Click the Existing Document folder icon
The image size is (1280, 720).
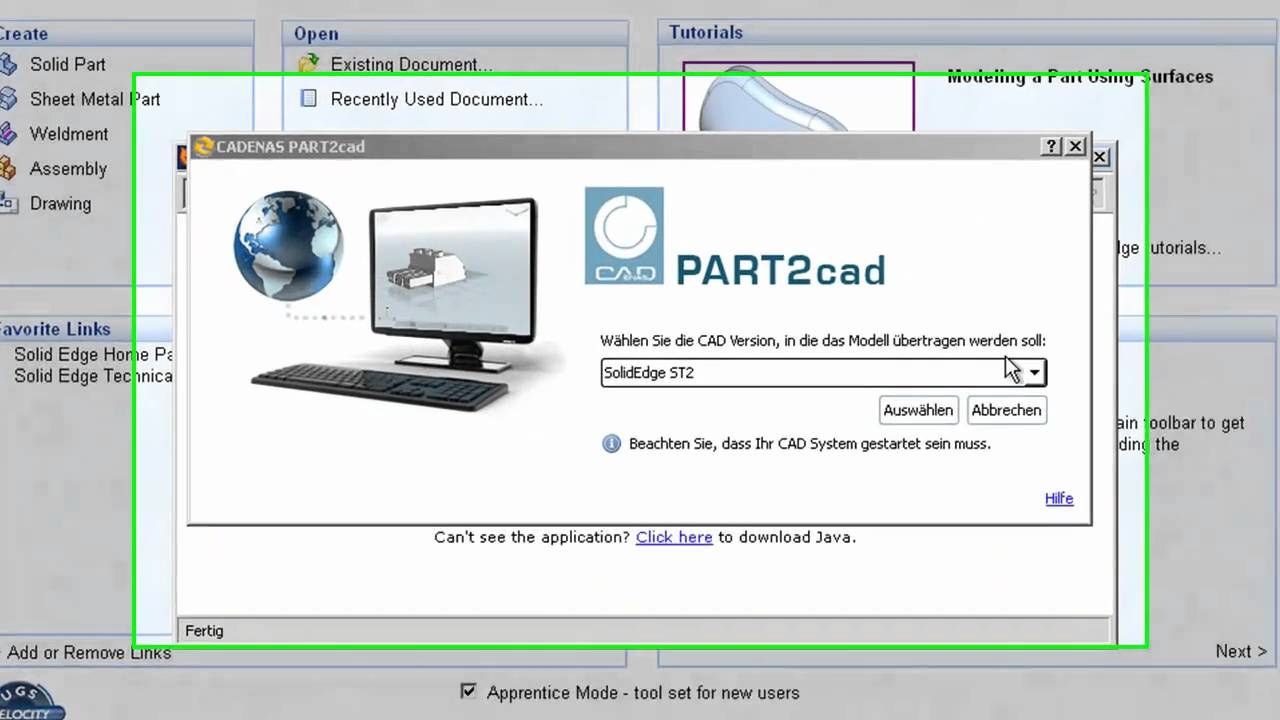click(x=309, y=65)
